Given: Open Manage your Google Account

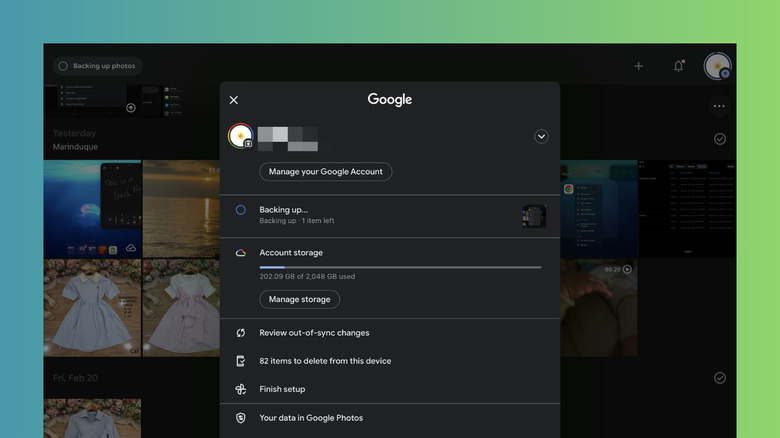Looking at the screenshot, I should tap(326, 172).
